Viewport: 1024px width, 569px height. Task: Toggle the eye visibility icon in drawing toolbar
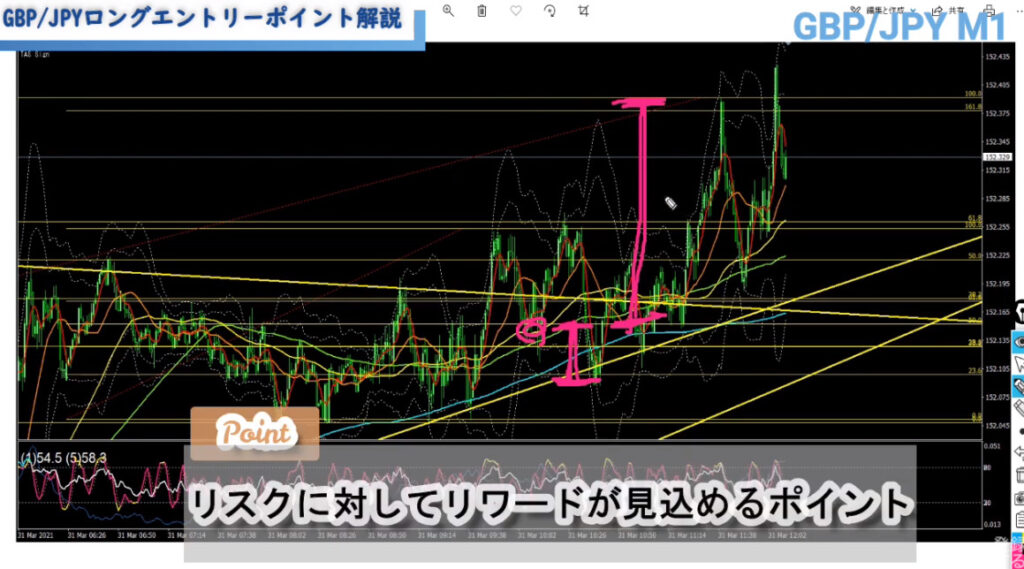click(1018, 342)
